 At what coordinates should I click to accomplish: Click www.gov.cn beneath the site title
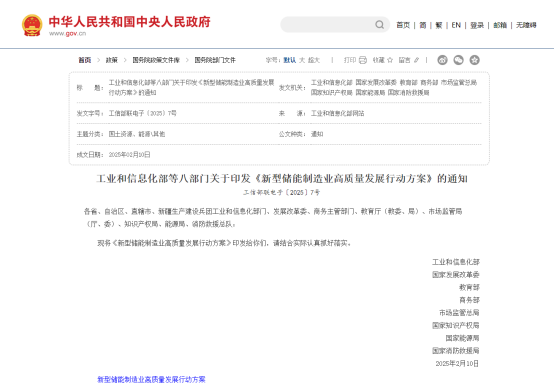click(67, 34)
